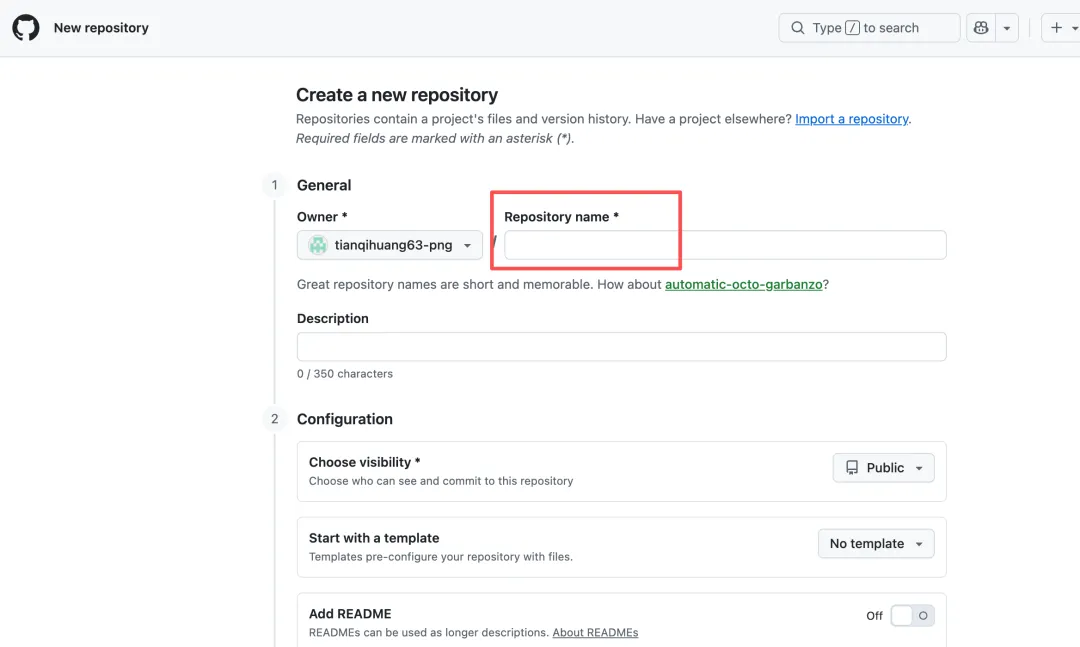Open the No template dropdown
This screenshot has width=1080, height=647.
point(875,544)
